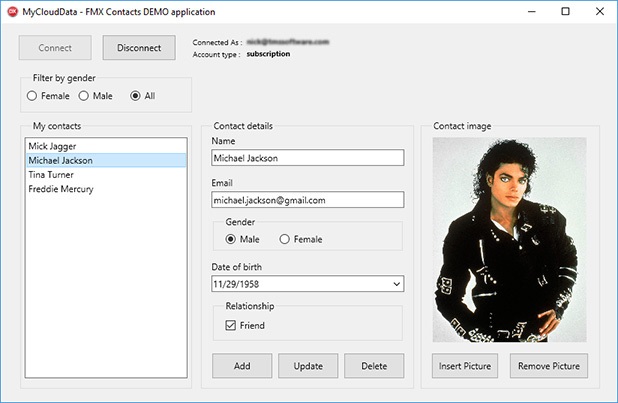Update the selected contact
Viewport: 618px width, 403px height.
coord(308,366)
